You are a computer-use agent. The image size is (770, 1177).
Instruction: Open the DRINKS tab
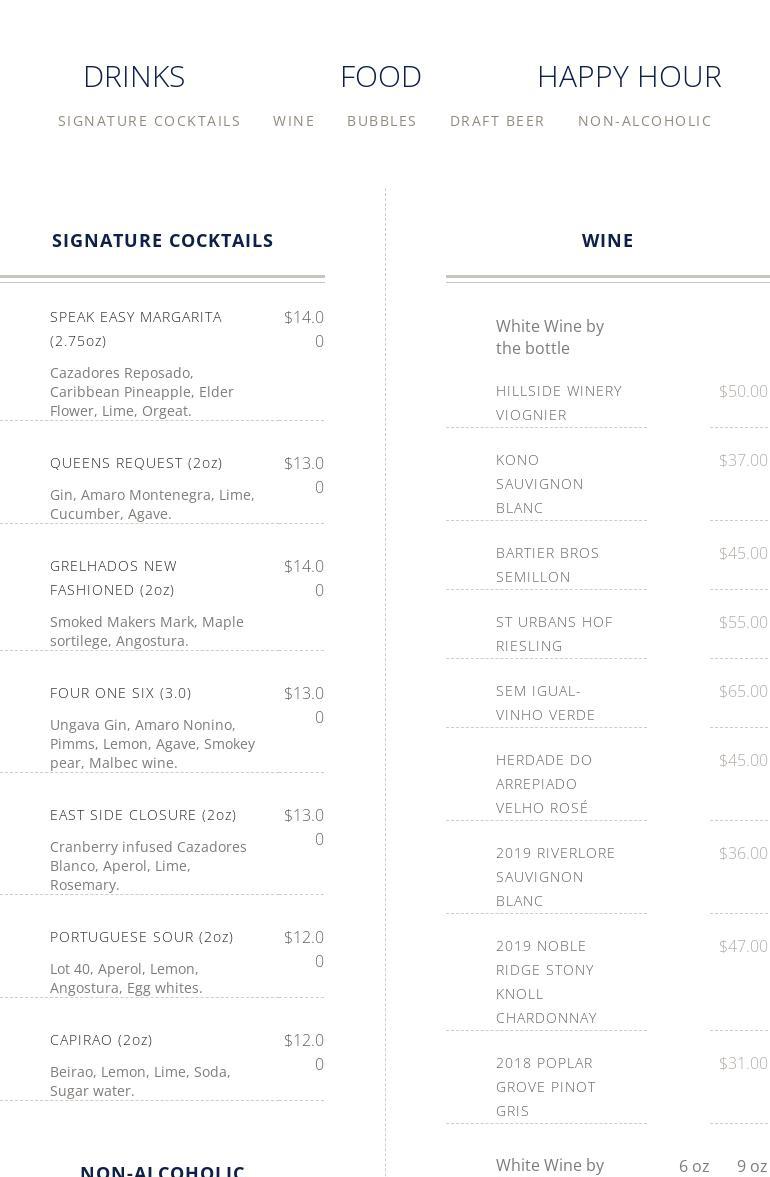point(134,77)
